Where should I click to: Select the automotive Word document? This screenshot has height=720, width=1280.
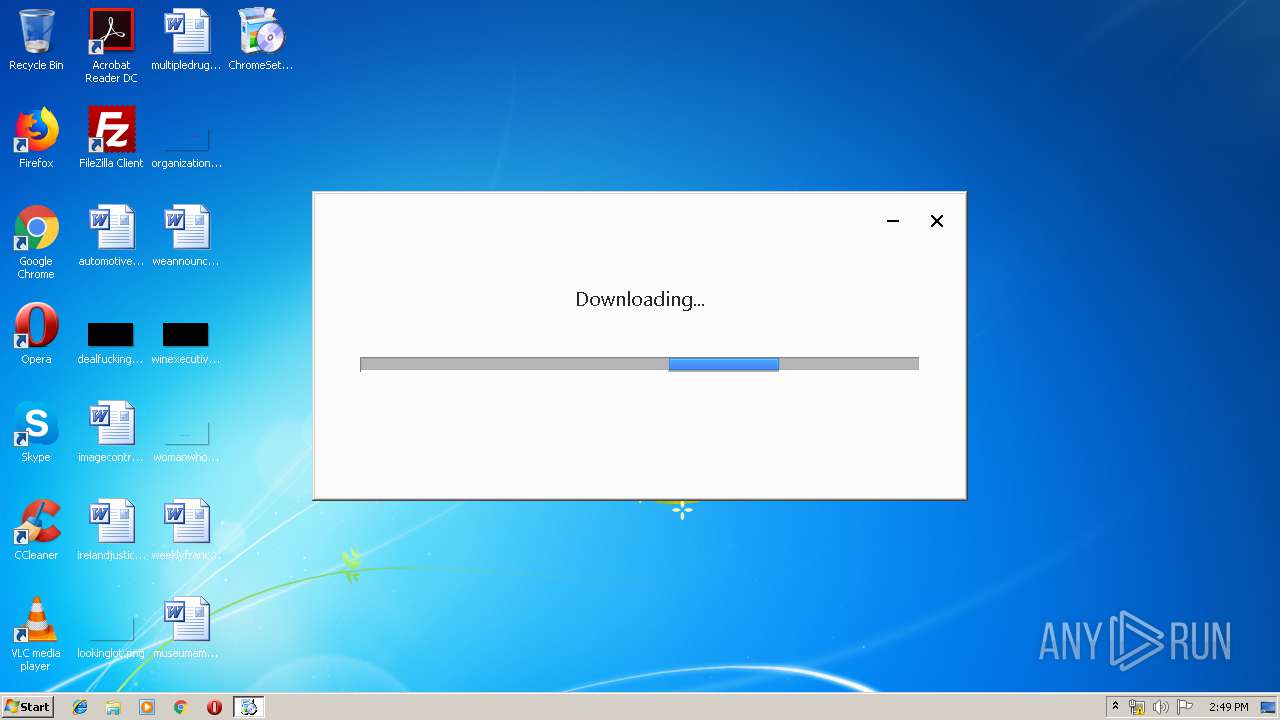click(111, 236)
